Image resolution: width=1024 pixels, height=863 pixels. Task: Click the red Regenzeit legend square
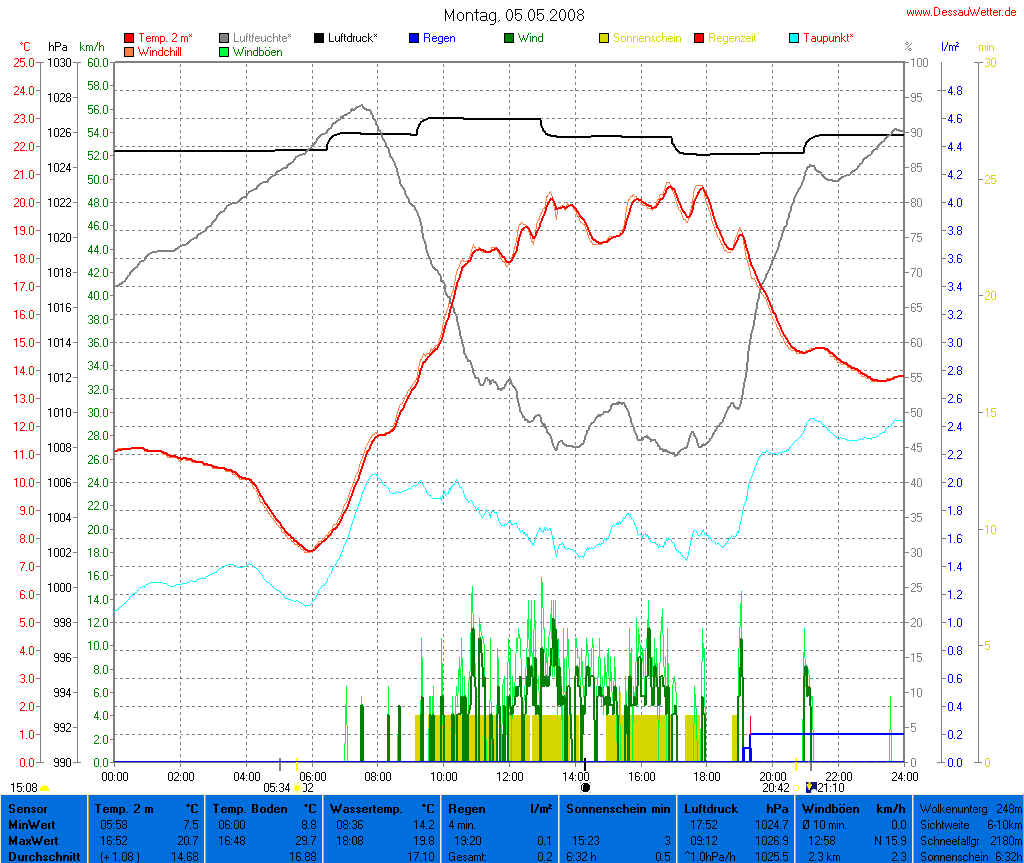point(699,38)
